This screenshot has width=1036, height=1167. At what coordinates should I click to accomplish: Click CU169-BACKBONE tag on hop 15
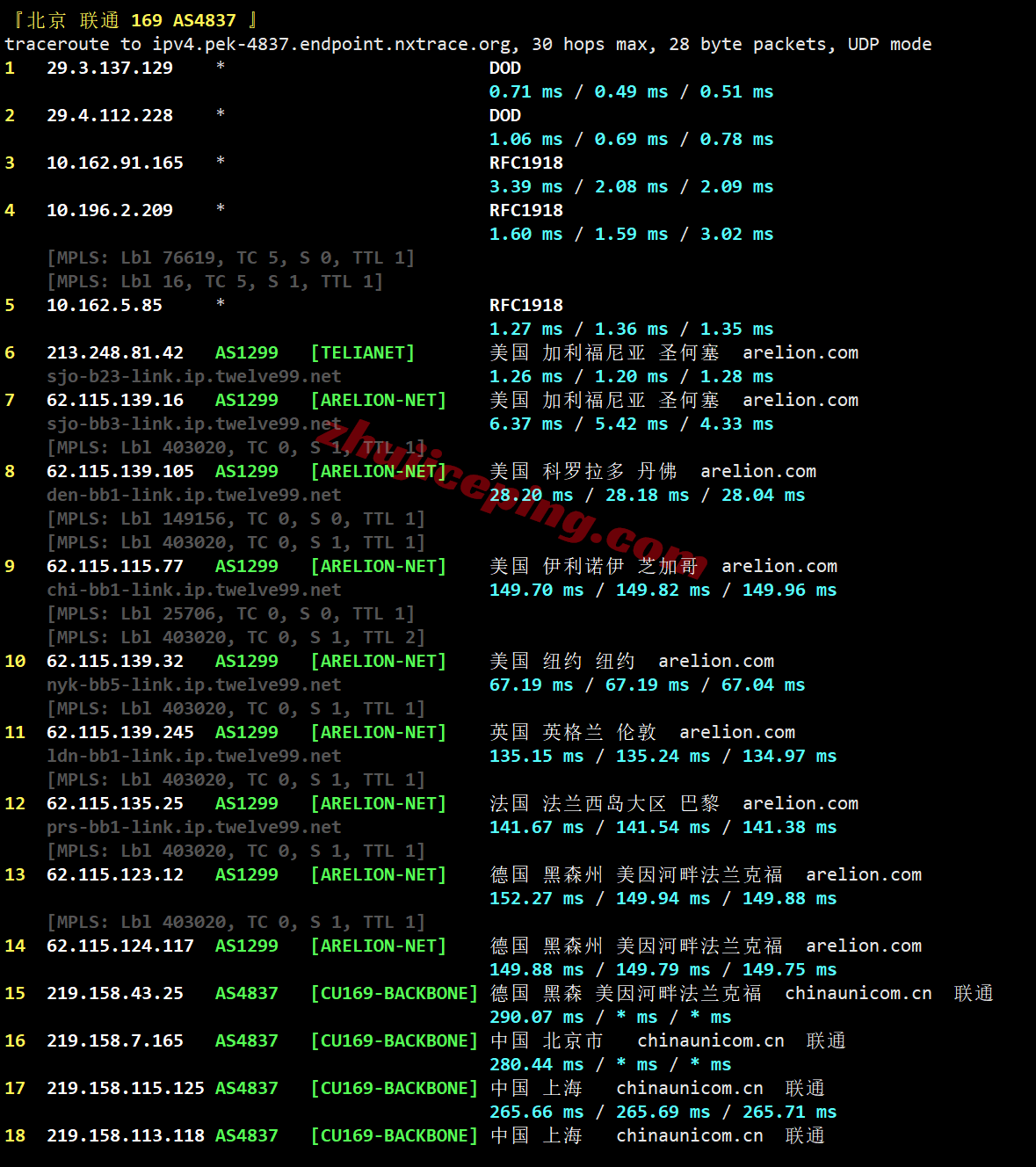394,993
